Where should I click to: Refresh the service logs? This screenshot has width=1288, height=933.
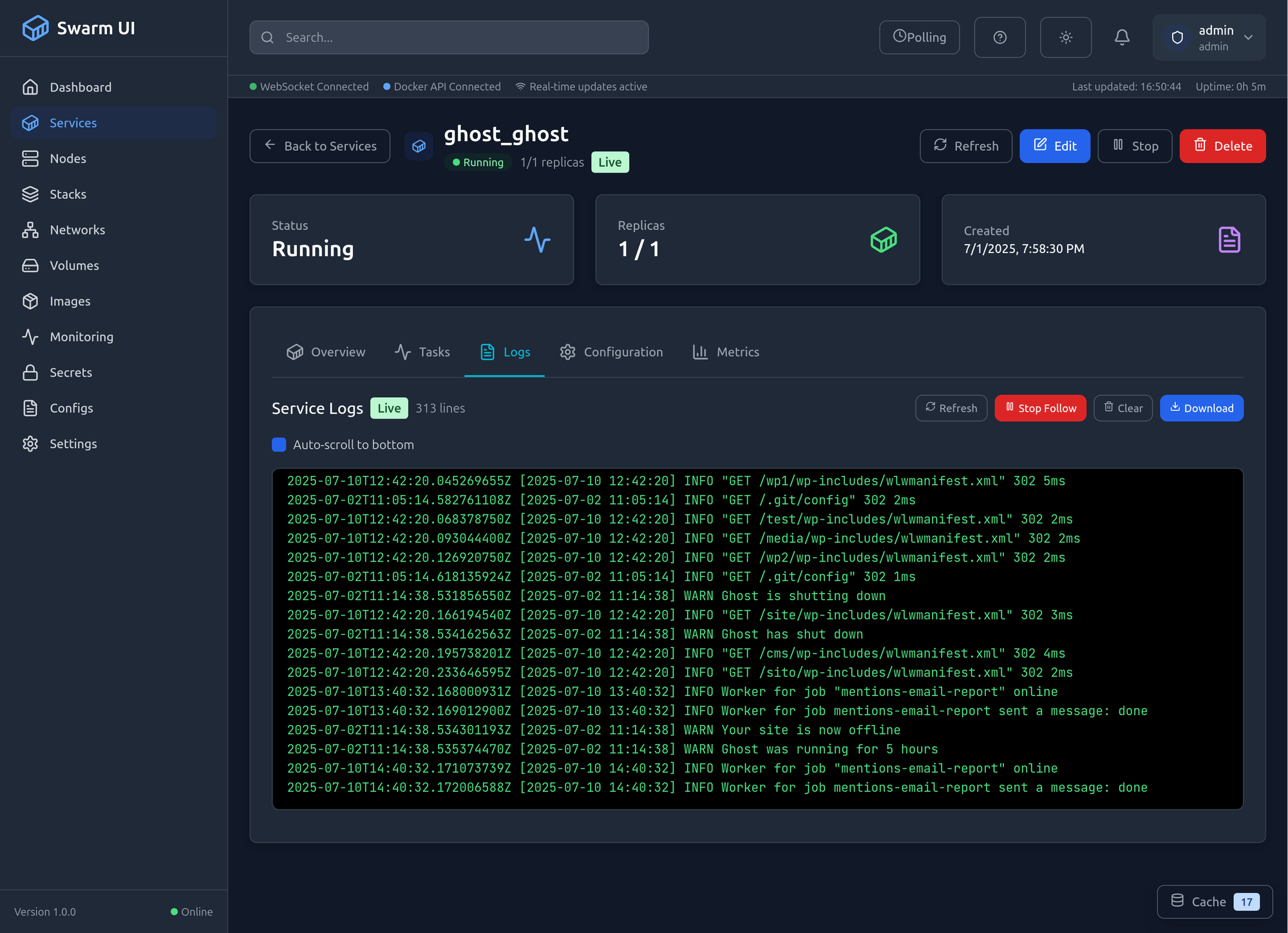pyautogui.click(x=951, y=408)
